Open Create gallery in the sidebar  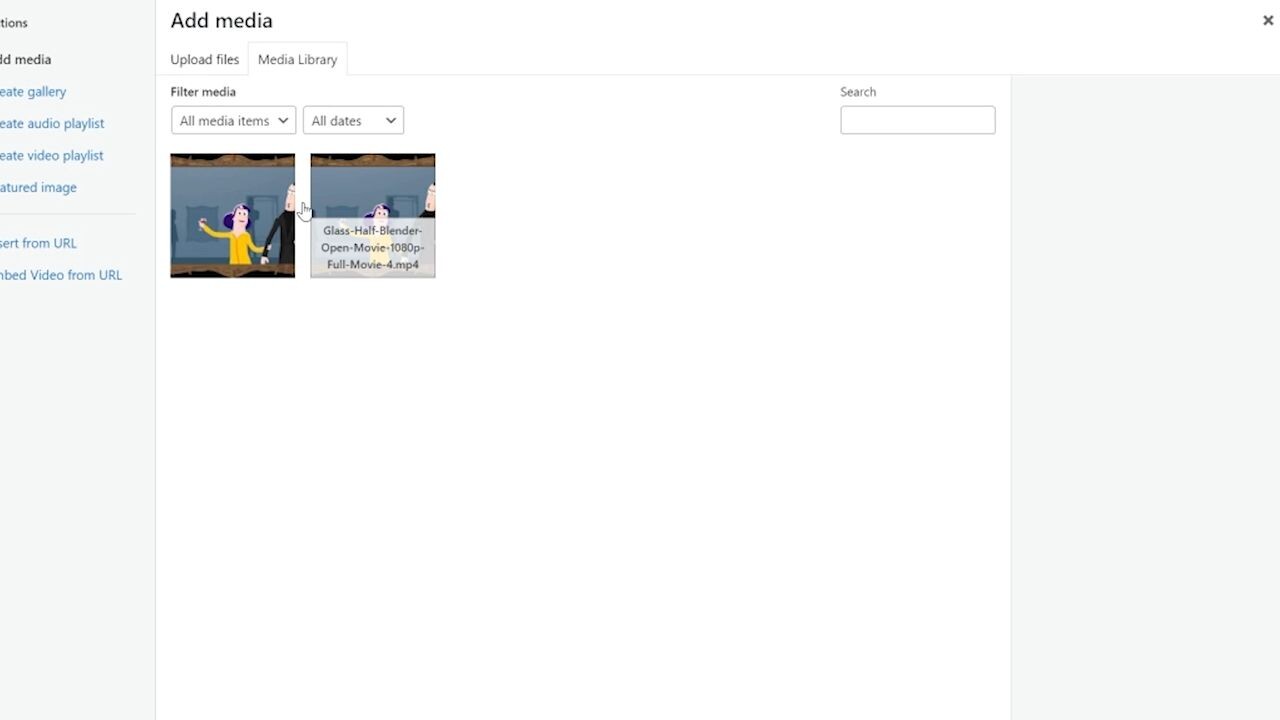point(33,91)
